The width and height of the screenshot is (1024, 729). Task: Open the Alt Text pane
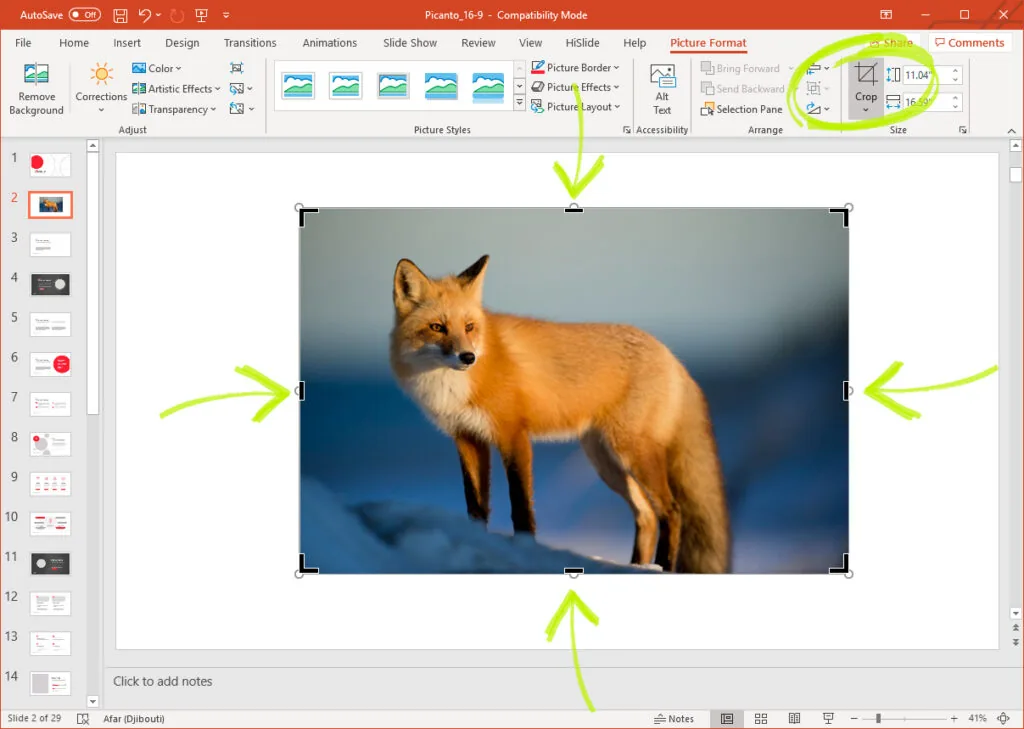click(x=662, y=89)
